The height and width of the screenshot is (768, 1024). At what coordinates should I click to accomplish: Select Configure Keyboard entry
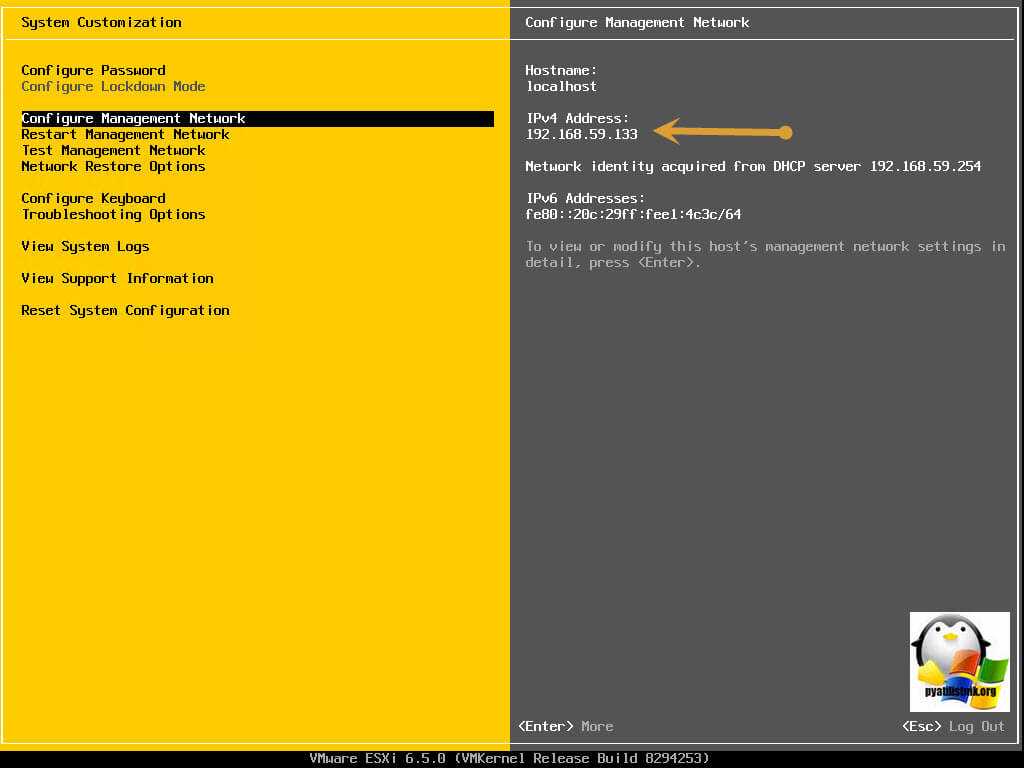pyautogui.click(x=93, y=198)
